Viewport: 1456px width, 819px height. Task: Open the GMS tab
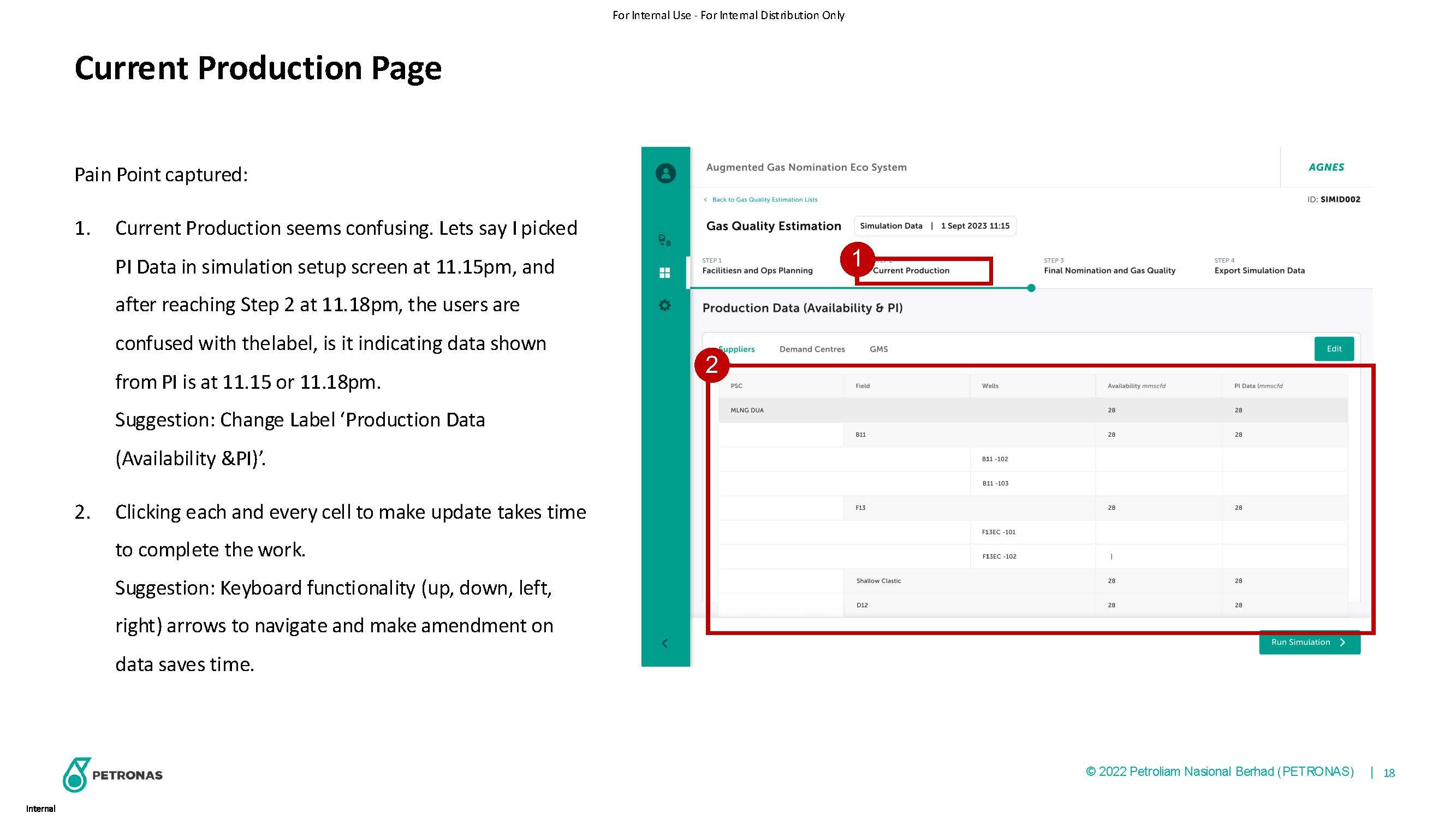pos(878,349)
